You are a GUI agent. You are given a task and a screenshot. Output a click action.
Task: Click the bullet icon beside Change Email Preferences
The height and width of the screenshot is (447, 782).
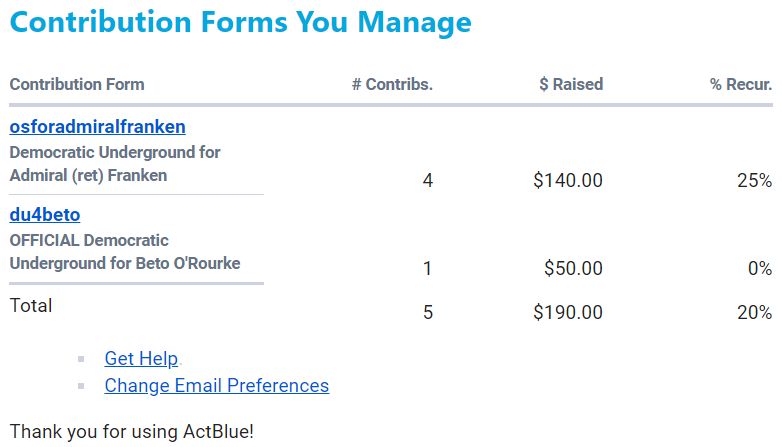coord(81,386)
